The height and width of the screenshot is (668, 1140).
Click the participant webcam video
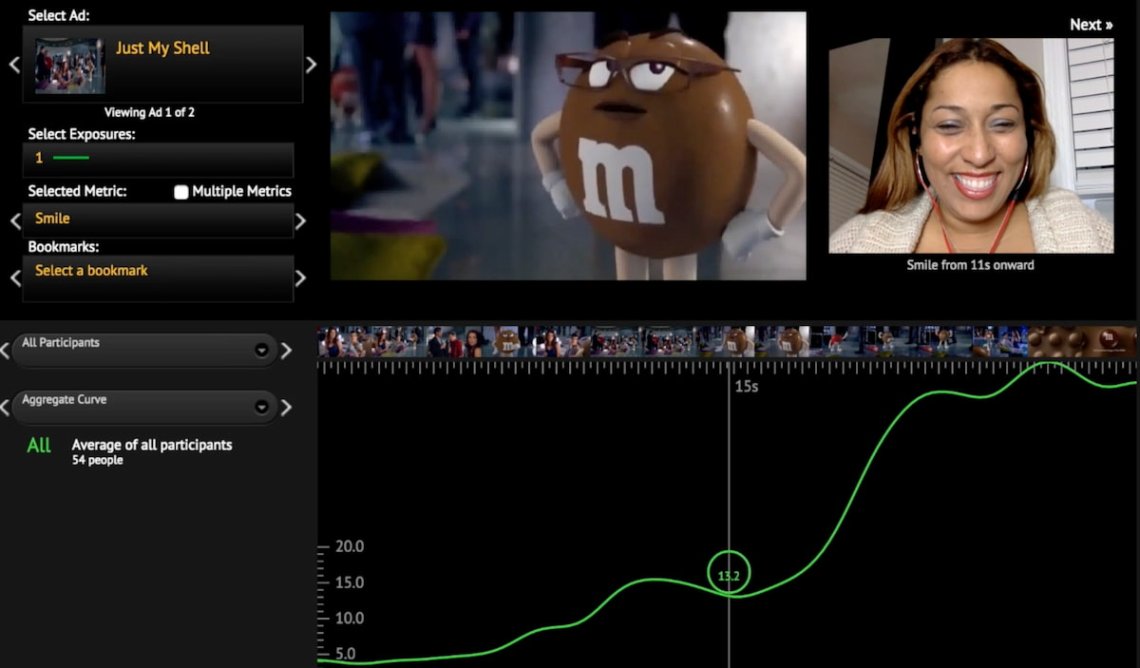tap(970, 146)
